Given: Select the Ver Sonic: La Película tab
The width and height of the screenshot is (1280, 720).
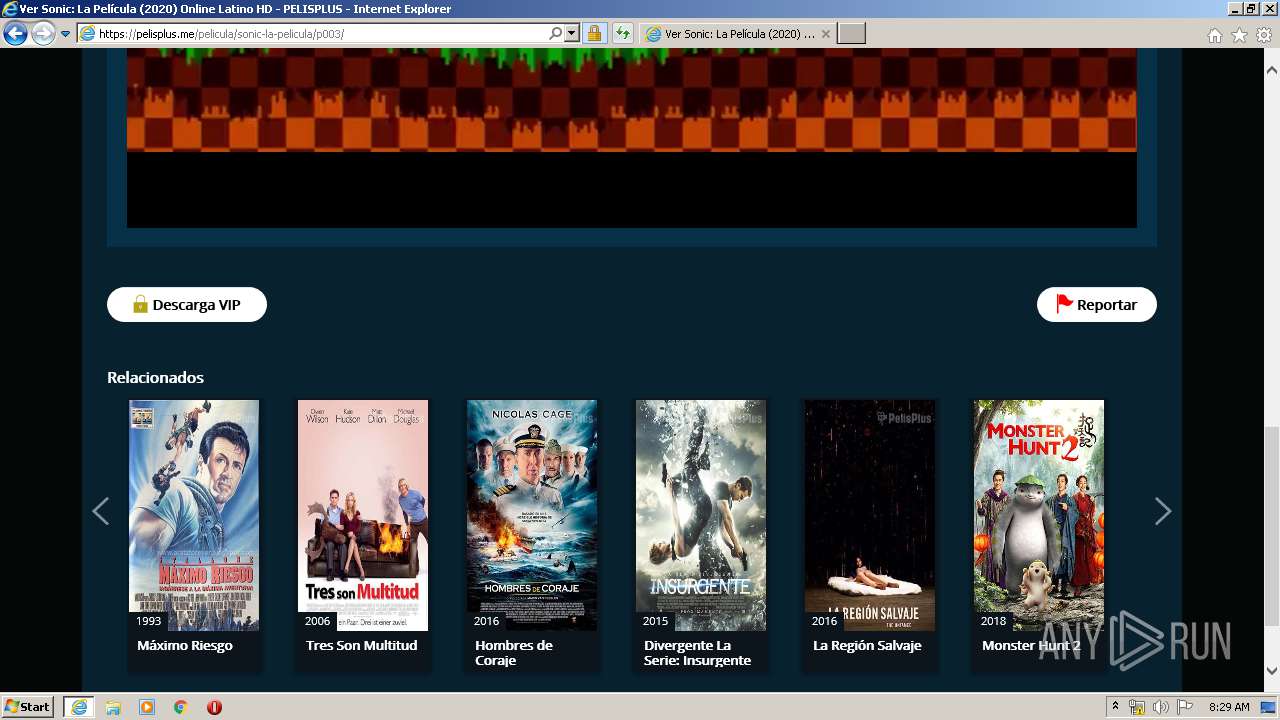Looking at the screenshot, I should [x=738, y=34].
